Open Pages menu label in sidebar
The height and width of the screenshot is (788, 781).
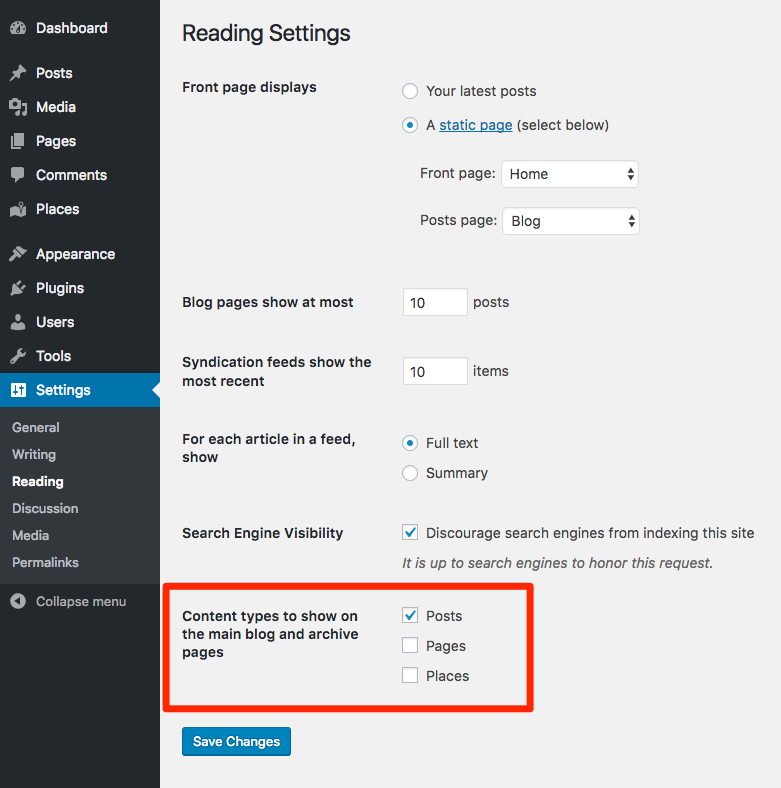56,141
